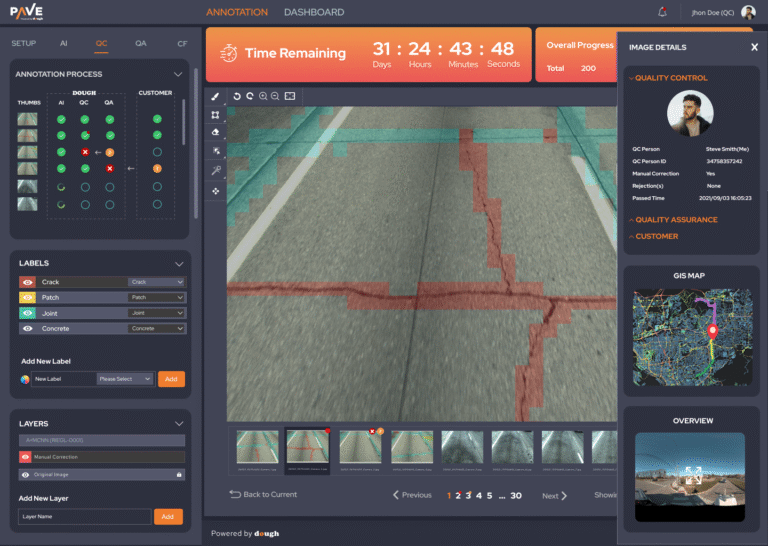Click the fit-to-screen icon in the toolbar
This screenshot has width=768, height=546.
point(290,96)
